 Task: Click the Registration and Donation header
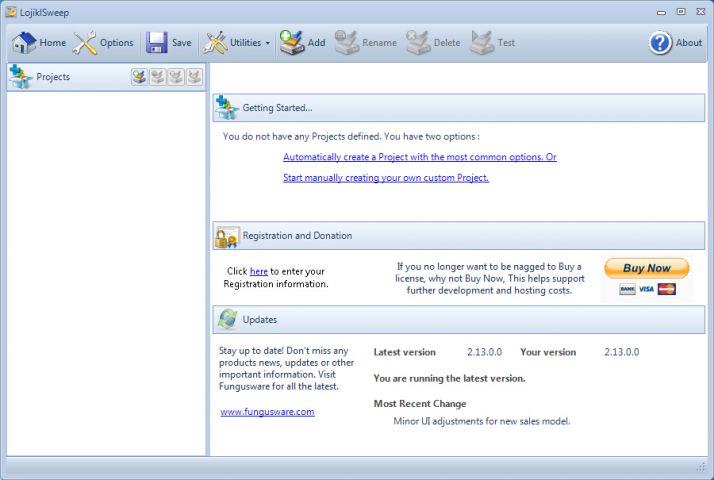297,236
